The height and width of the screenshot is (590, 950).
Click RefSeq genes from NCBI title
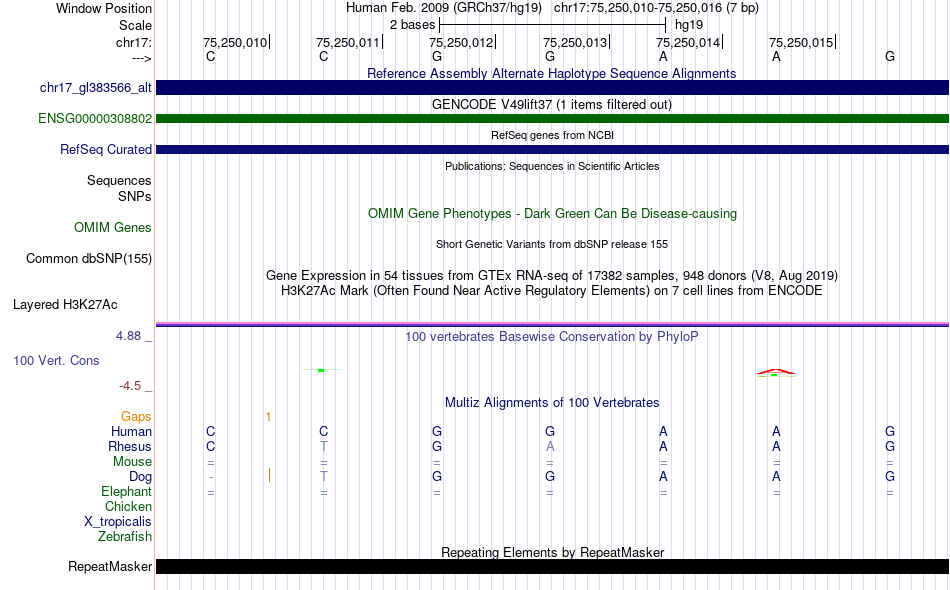click(x=552, y=135)
